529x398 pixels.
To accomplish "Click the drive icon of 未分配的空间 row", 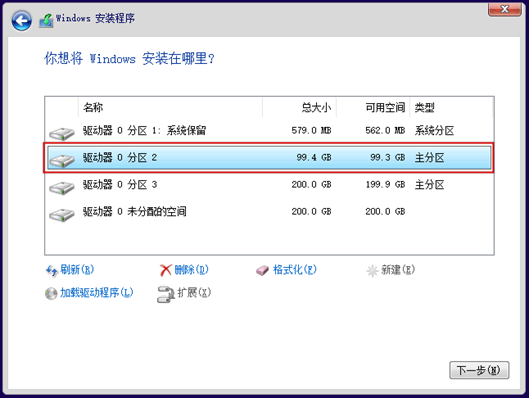I will 62,215.
